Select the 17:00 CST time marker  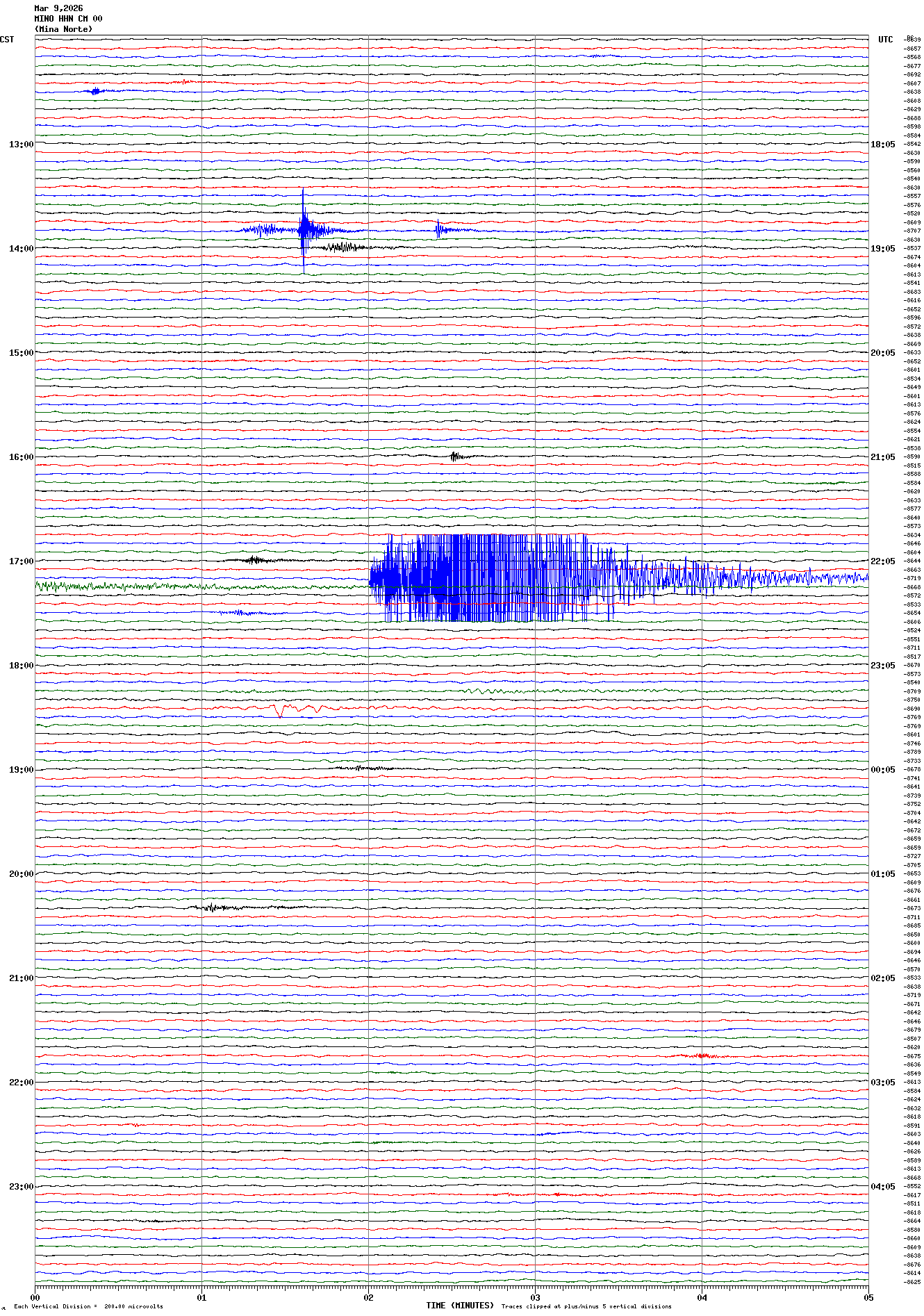pos(21,561)
